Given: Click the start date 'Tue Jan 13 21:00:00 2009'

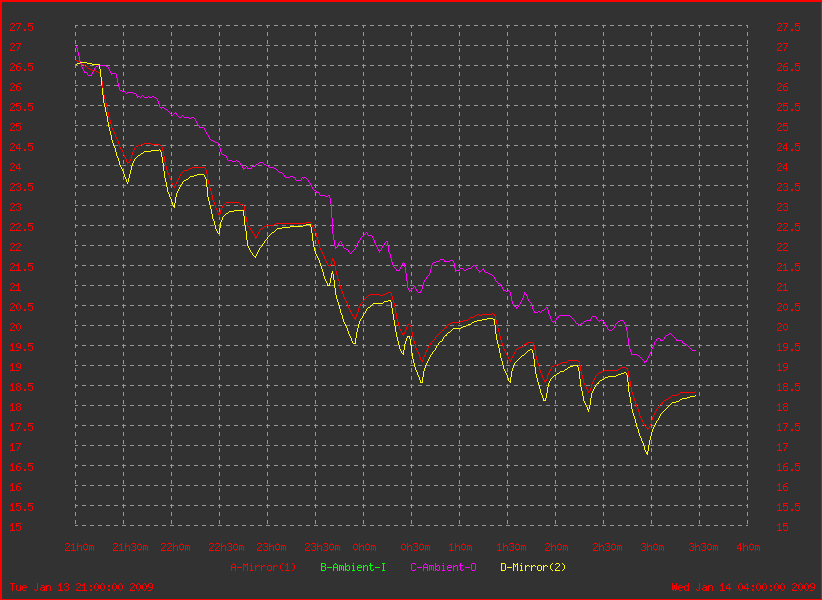Looking at the screenshot, I should pos(82,587).
